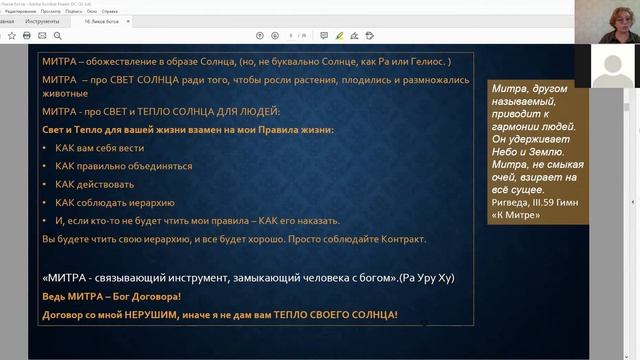Click the line 'Ведь МИТРА – Бог Договора!'

click(111, 296)
